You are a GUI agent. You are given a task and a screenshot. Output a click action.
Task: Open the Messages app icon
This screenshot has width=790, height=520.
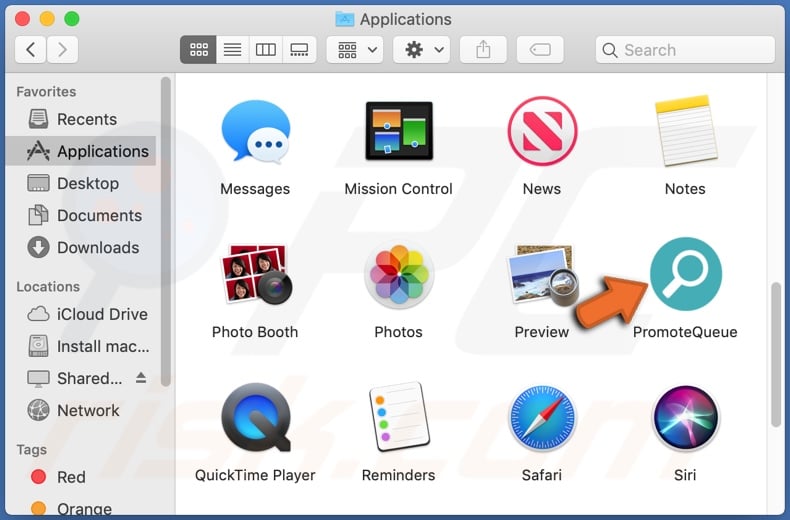tap(255, 131)
